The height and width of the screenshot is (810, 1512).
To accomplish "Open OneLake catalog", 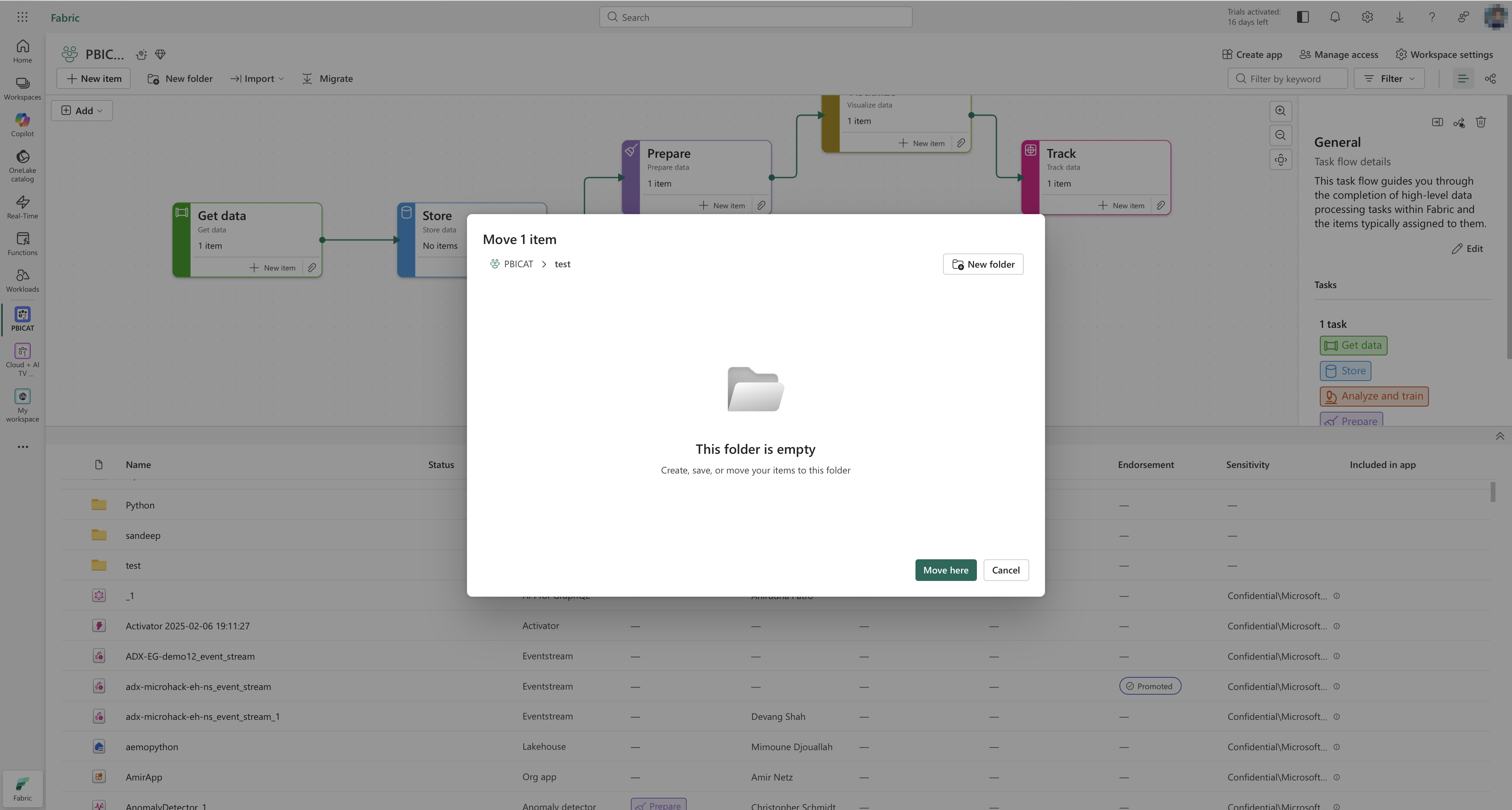I will pos(22,166).
